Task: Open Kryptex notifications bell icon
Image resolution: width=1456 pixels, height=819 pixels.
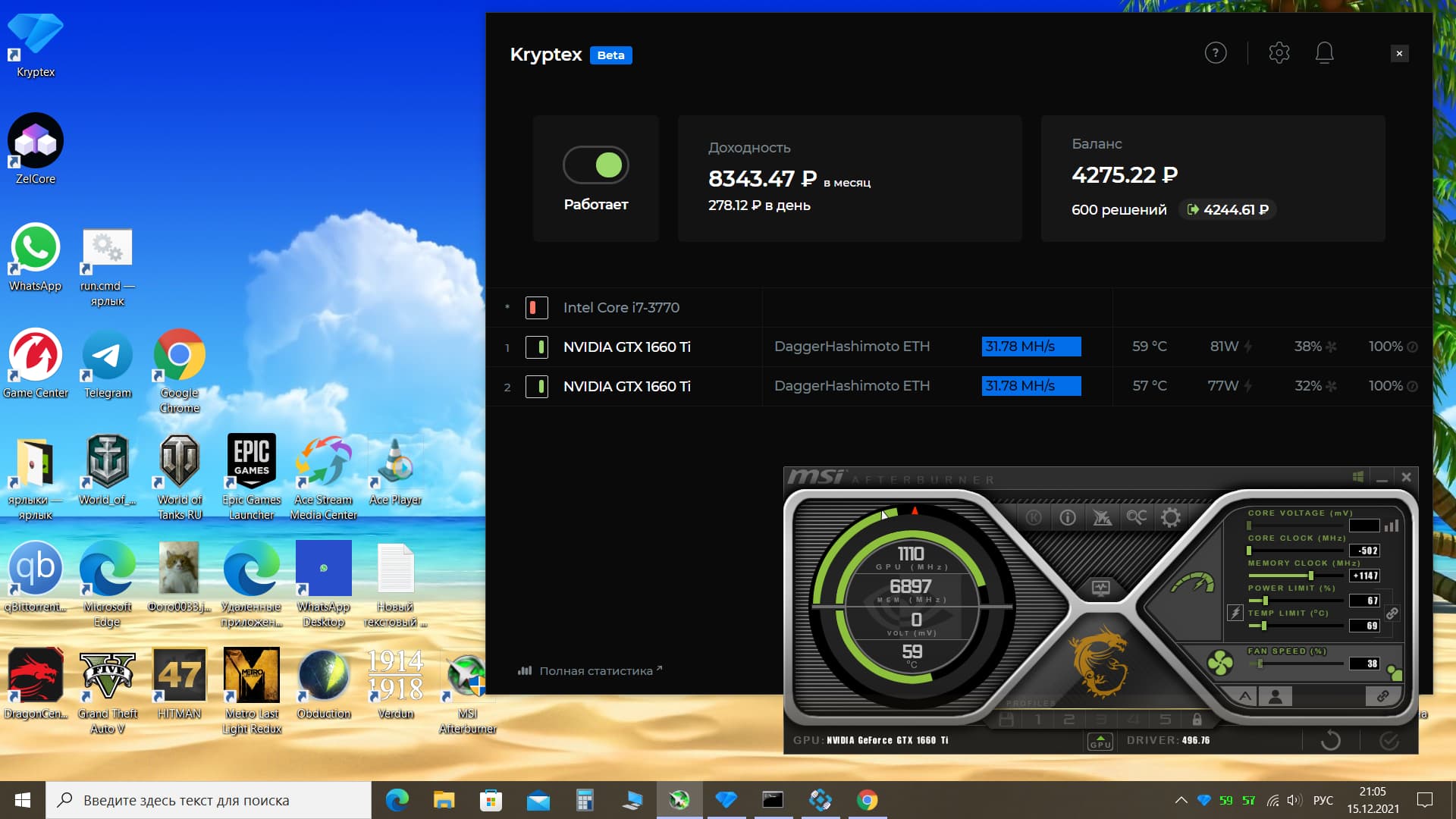Action: 1325,53
